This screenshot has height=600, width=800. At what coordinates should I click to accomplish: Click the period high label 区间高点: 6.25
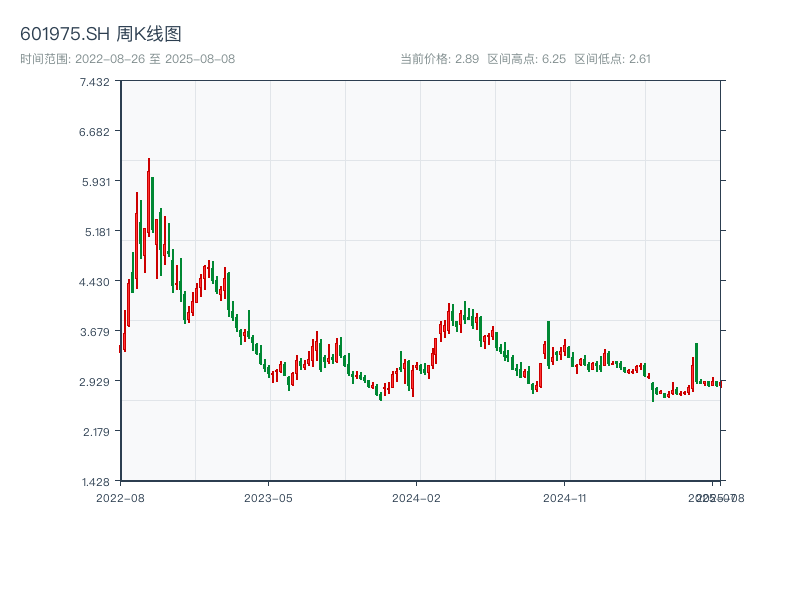pyautogui.click(x=527, y=59)
